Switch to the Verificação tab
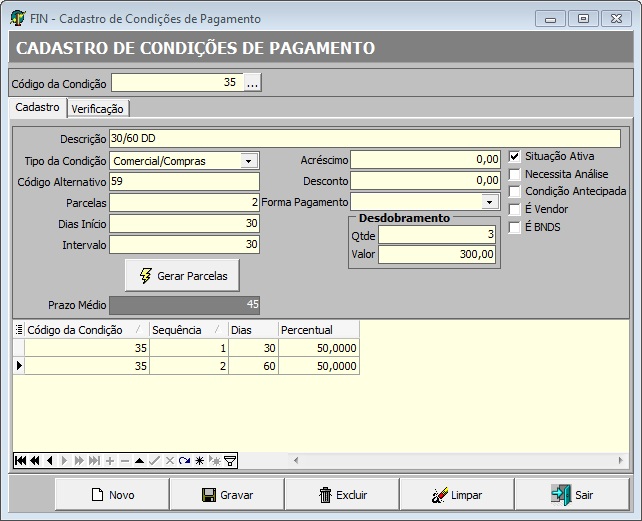This screenshot has width=642, height=521. (97, 109)
